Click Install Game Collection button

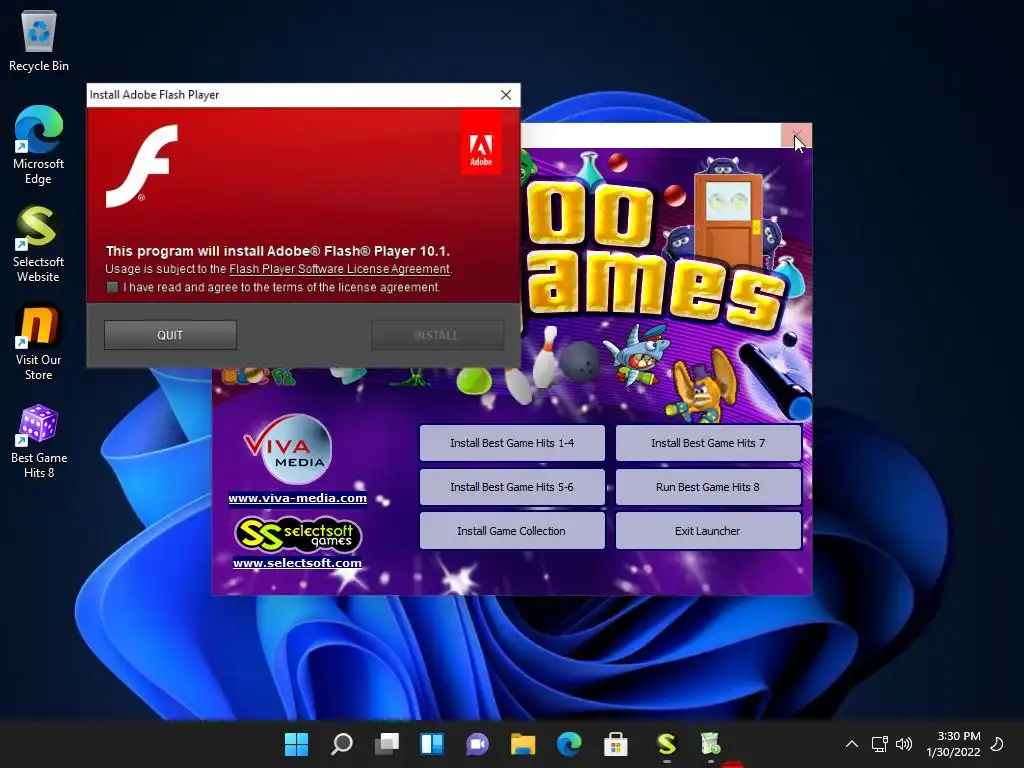(x=512, y=531)
